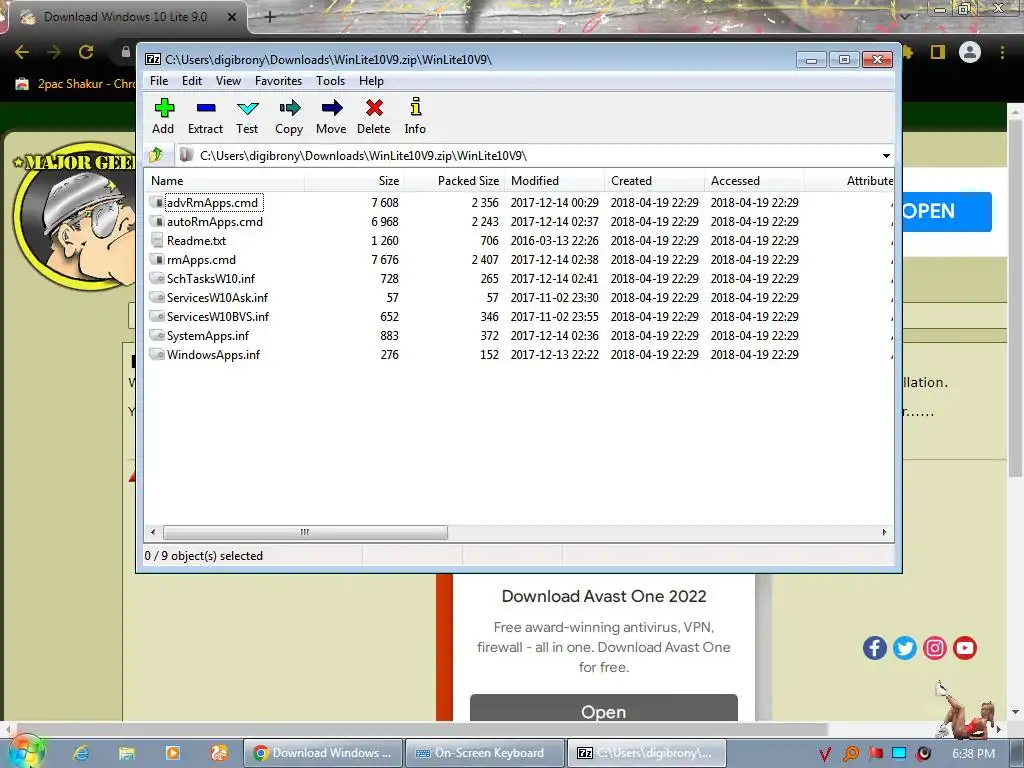Image resolution: width=1024 pixels, height=768 pixels.
Task: Open a new Chrome tab
Action: click(x=270, y=17)
